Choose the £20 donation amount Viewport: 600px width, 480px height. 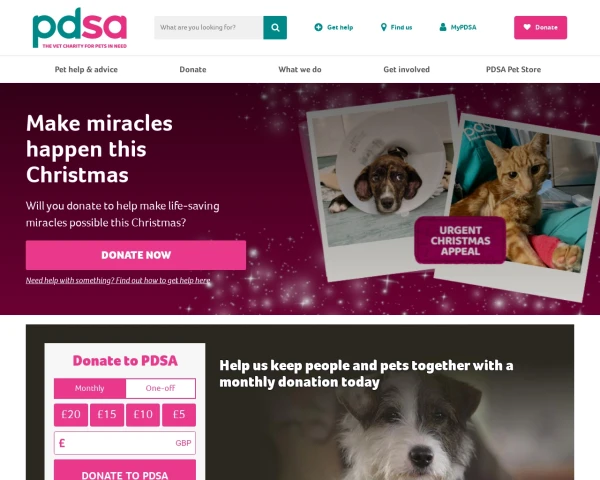(71, 415)
